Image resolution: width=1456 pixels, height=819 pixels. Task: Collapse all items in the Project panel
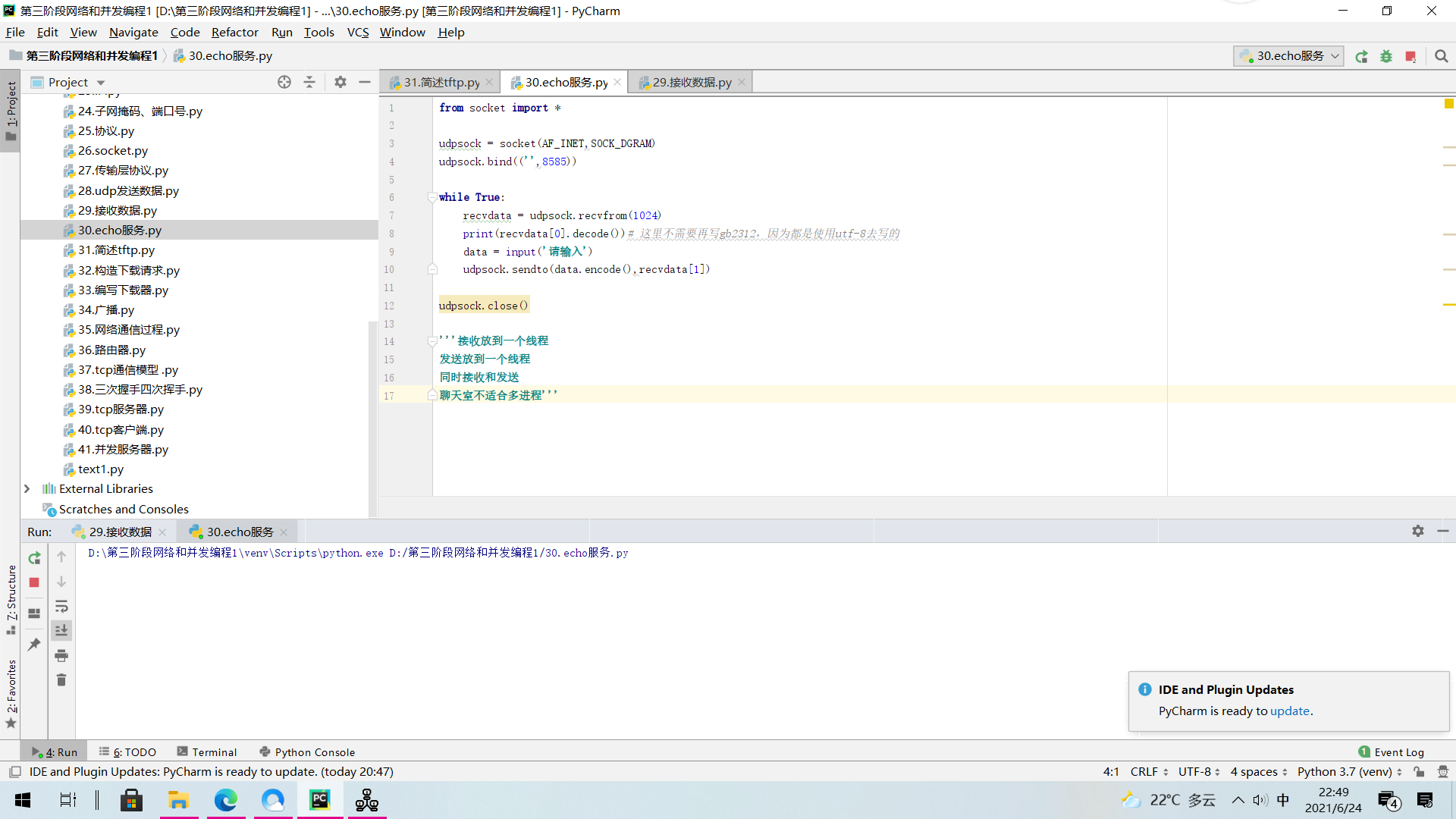(309, 82)
